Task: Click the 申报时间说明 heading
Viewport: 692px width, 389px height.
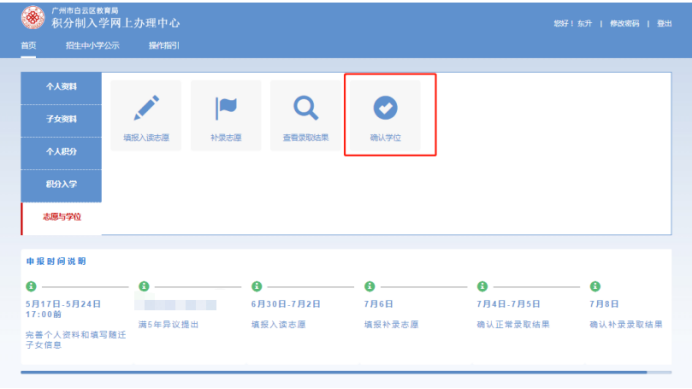Action: (x=56, y=261)
